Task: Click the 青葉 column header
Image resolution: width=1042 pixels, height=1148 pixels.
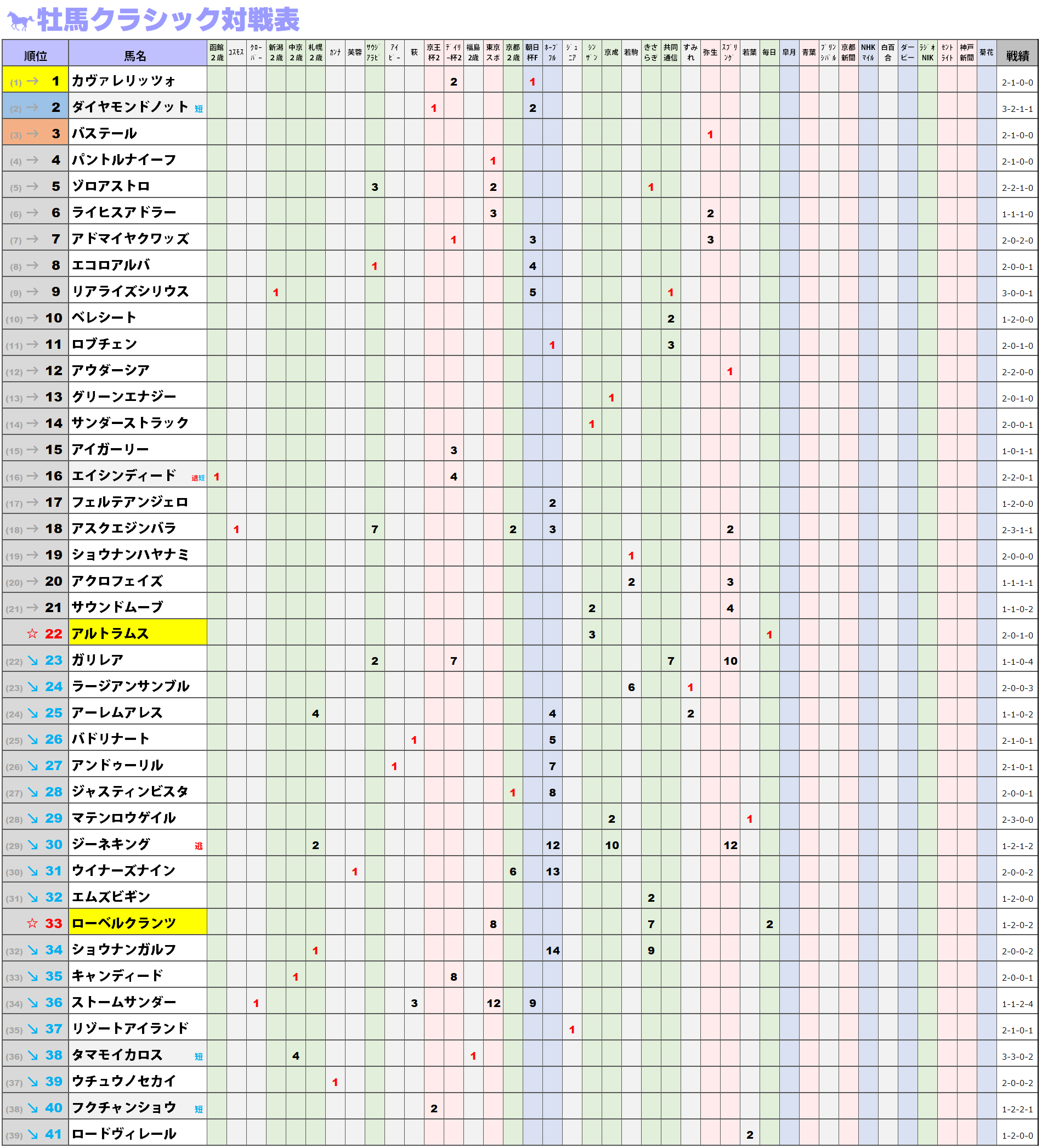Action: [809, 53]
